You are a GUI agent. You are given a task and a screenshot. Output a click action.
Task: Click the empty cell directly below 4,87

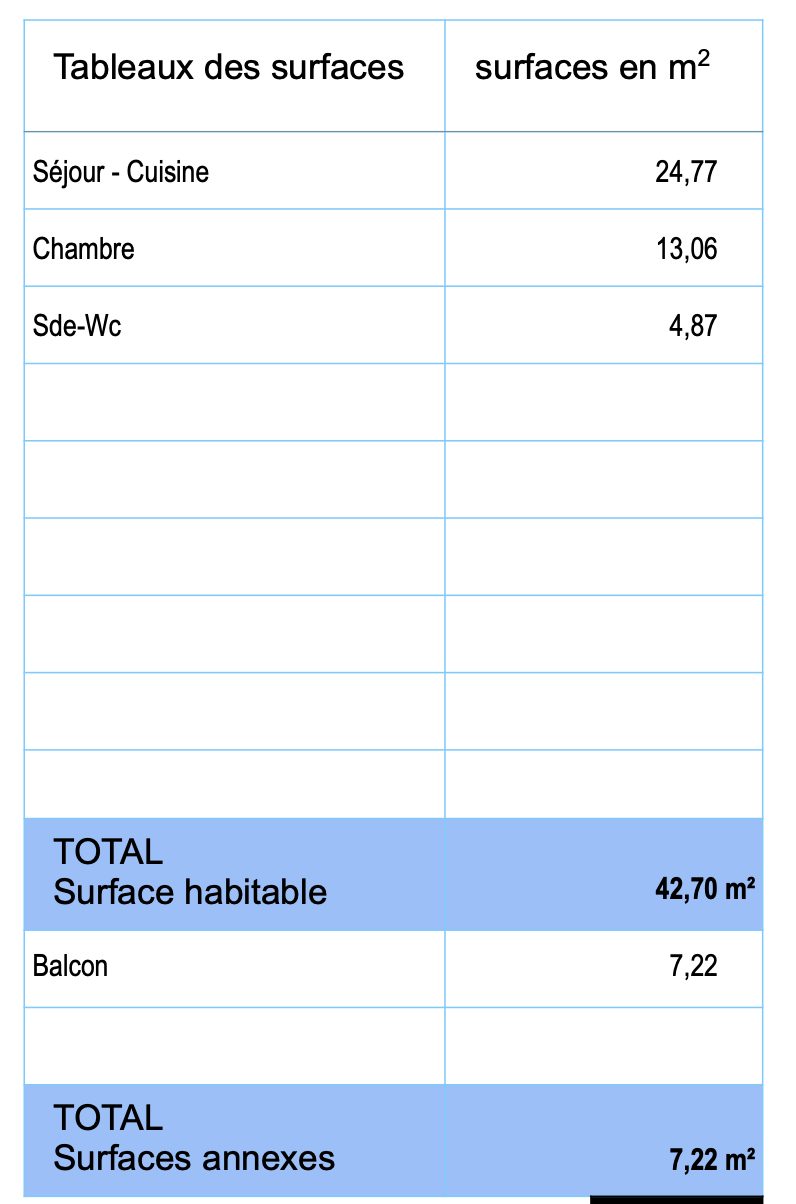pyautogui.click(x=603, y=402)
